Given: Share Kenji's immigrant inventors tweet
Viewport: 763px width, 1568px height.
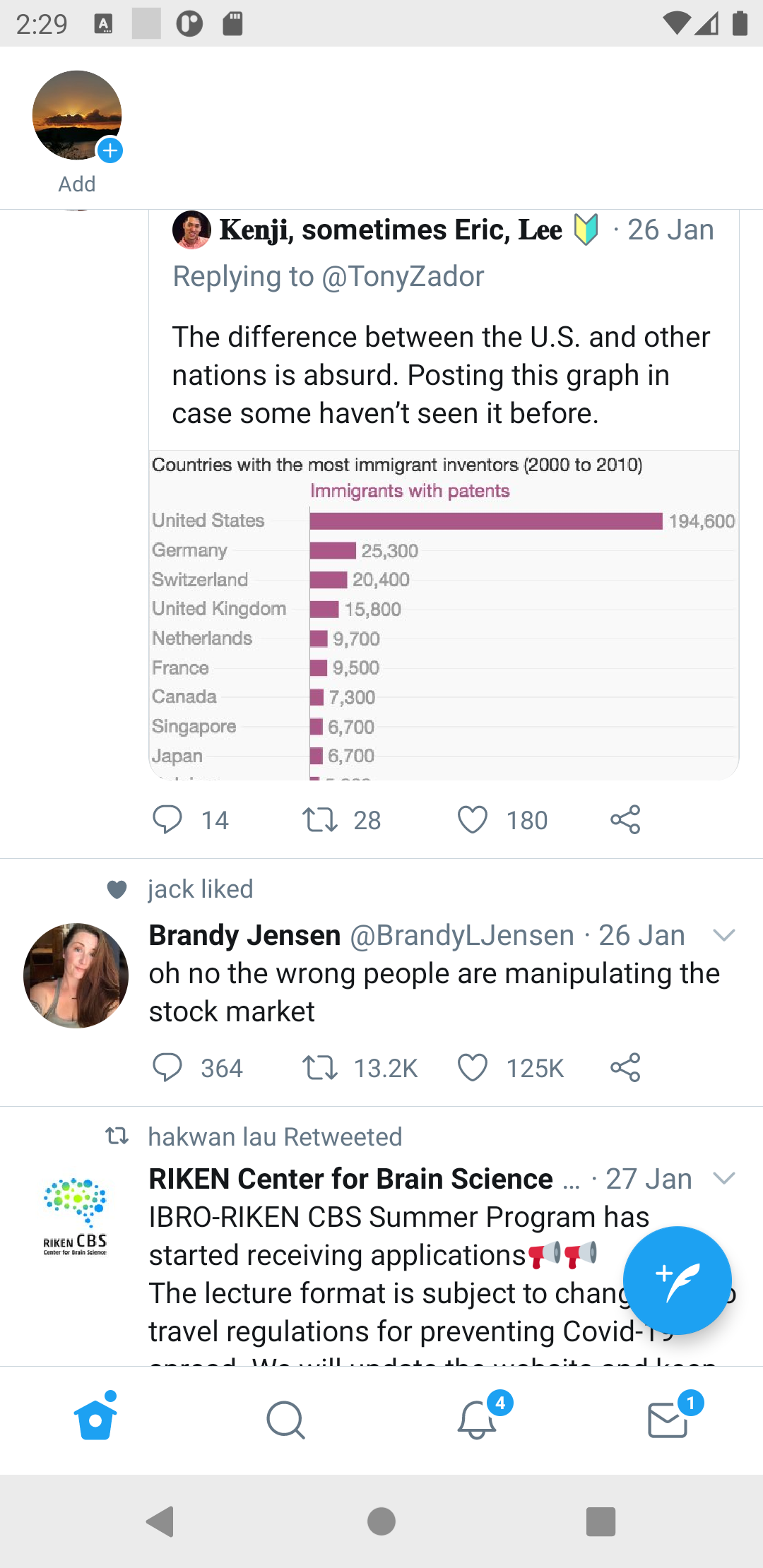Looking at the screenshot, I should coord(625,820).
